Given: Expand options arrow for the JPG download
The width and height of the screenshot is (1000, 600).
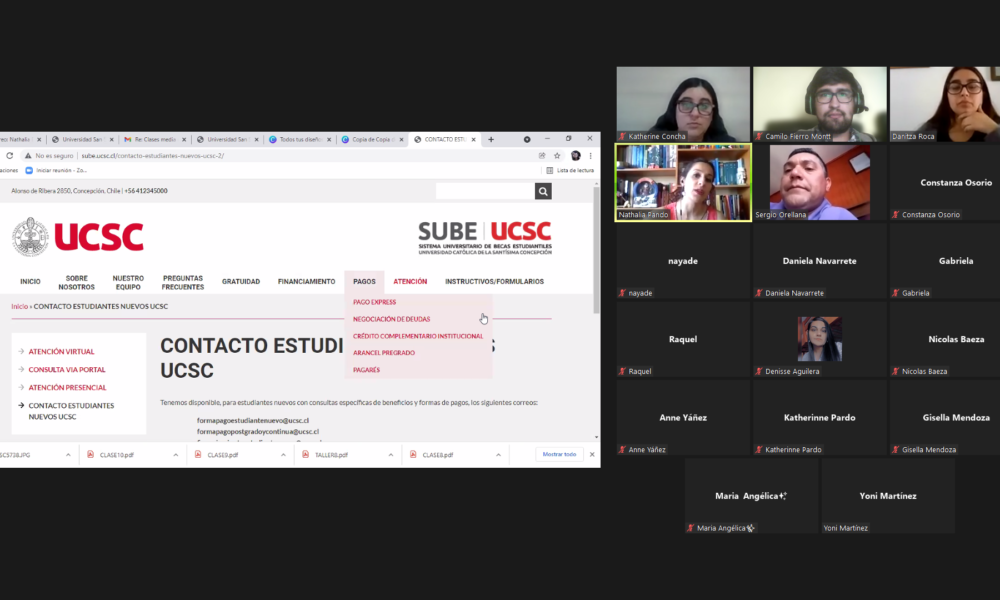Looking at the screenshot, I should pyautogui.click(x=68, y=455).
